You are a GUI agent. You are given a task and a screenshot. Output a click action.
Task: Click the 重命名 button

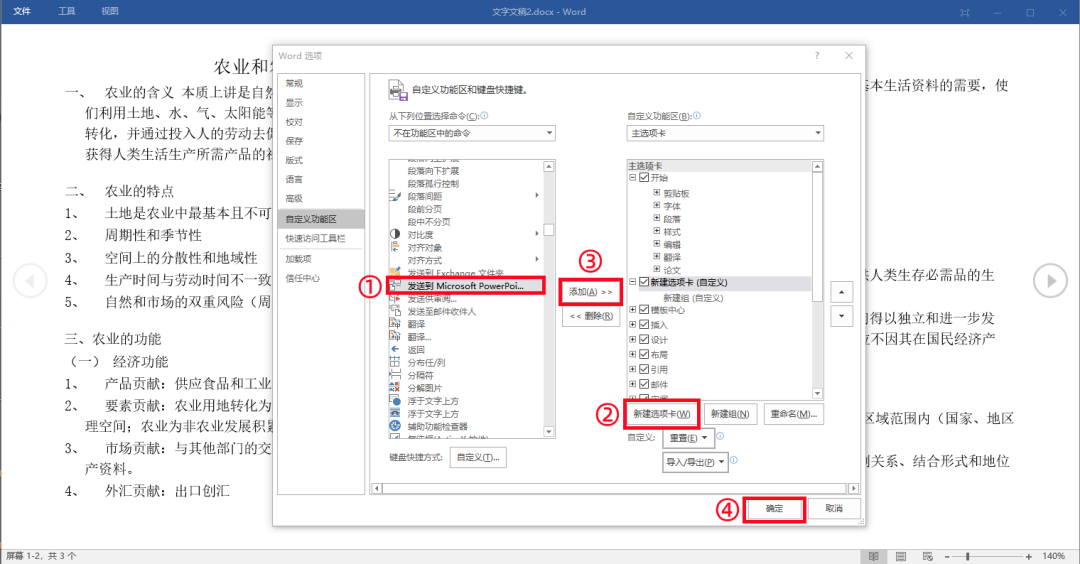(x=793, y=414)
